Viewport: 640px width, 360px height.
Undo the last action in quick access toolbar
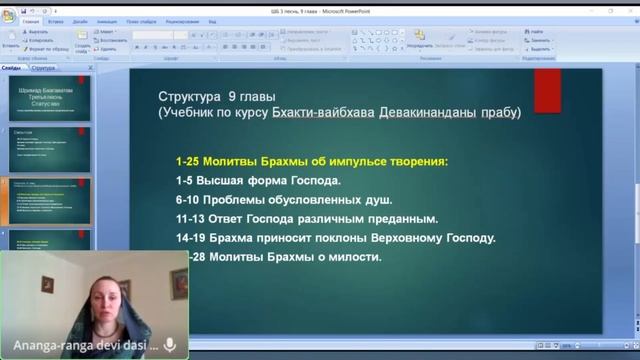33,11
